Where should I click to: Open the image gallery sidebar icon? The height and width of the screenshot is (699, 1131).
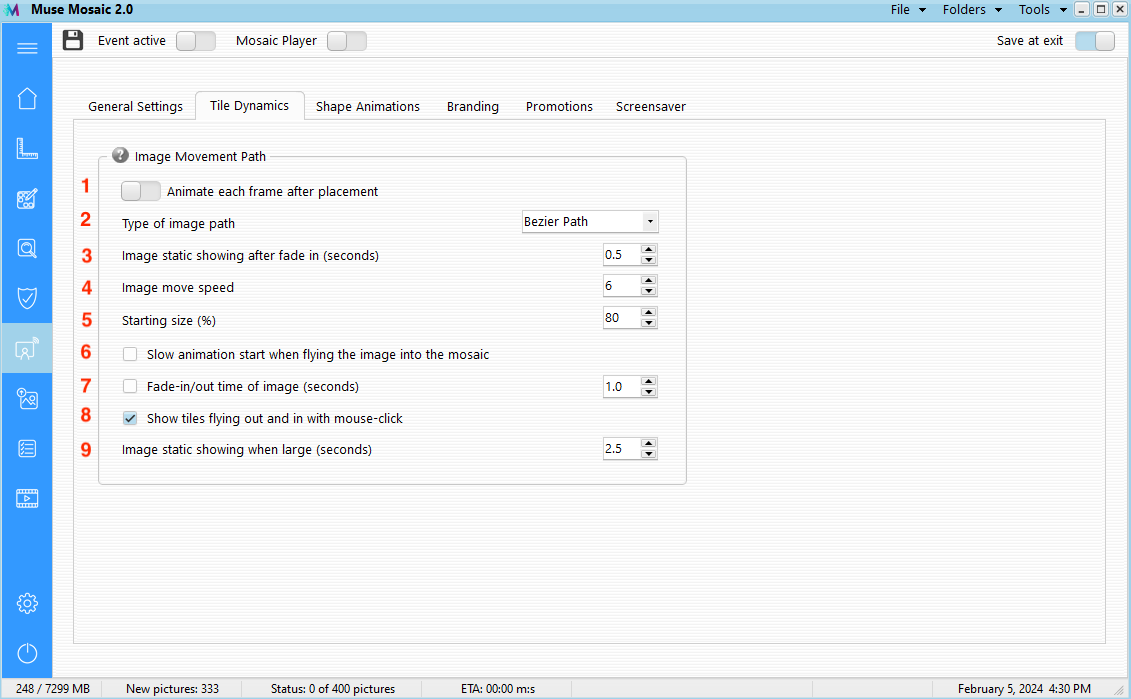coord(27,399)
